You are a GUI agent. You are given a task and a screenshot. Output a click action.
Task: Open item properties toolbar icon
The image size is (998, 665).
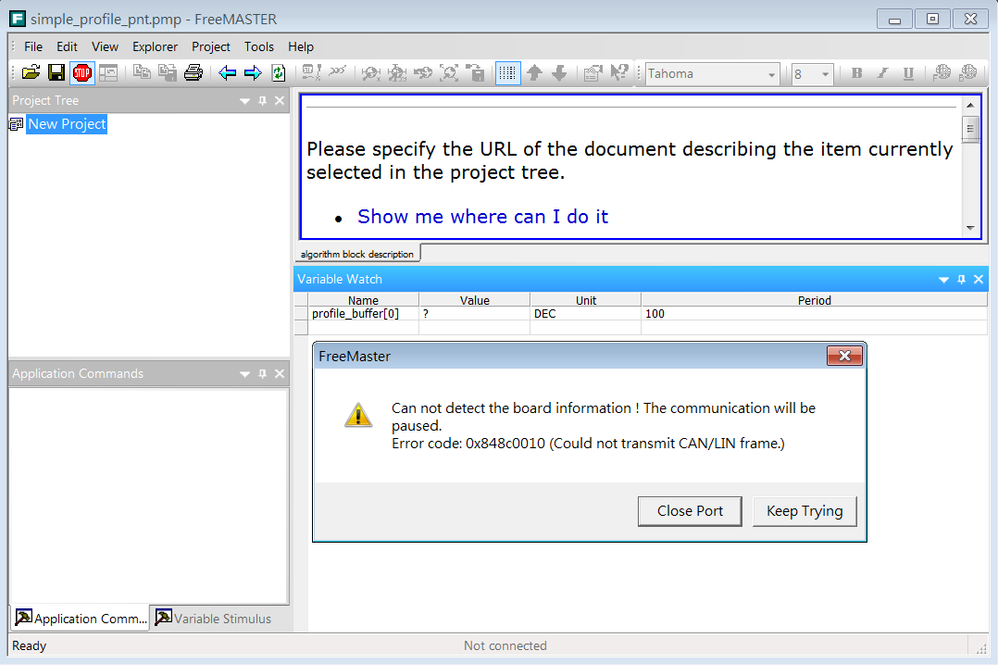click(x=593, y=73)
